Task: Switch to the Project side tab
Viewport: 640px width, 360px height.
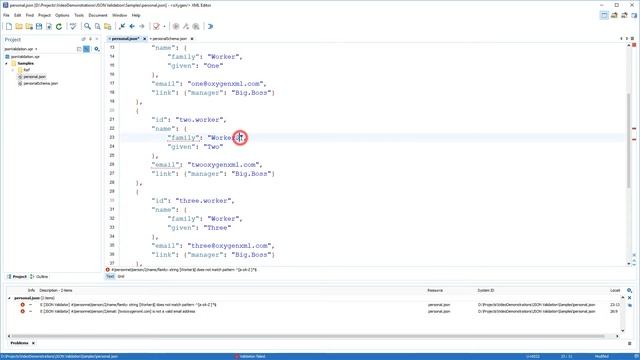Action: click(17, 277)
